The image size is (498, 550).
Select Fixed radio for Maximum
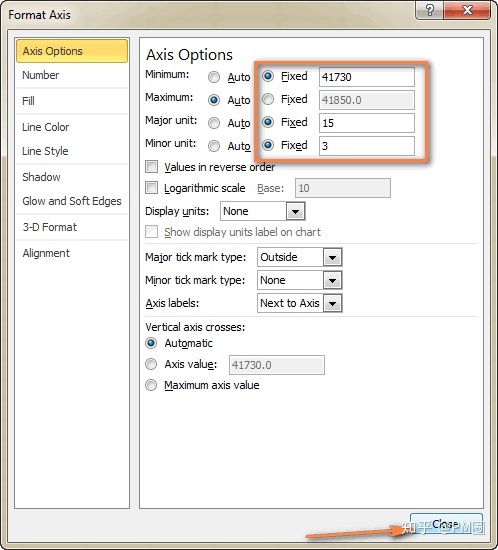pos(268,100)
